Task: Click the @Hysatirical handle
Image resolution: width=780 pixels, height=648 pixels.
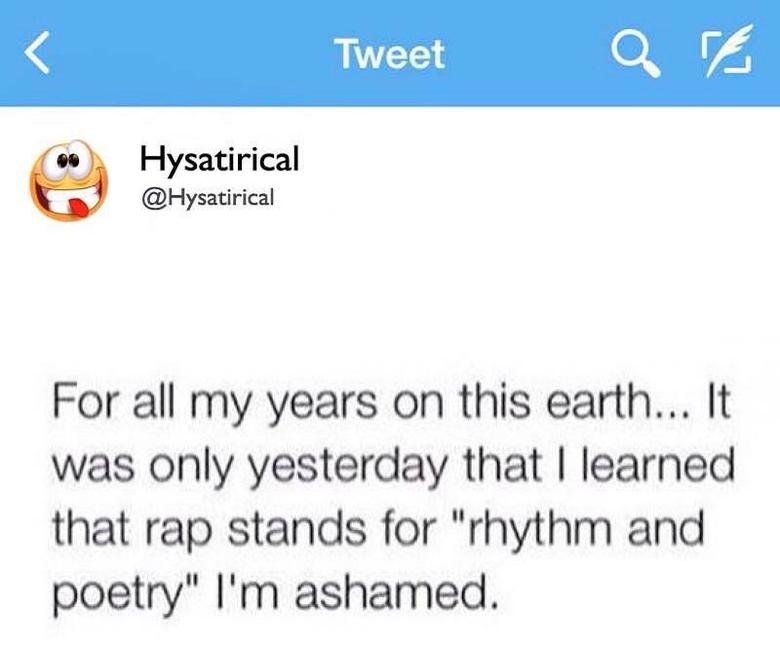Action: pos(206,196)
